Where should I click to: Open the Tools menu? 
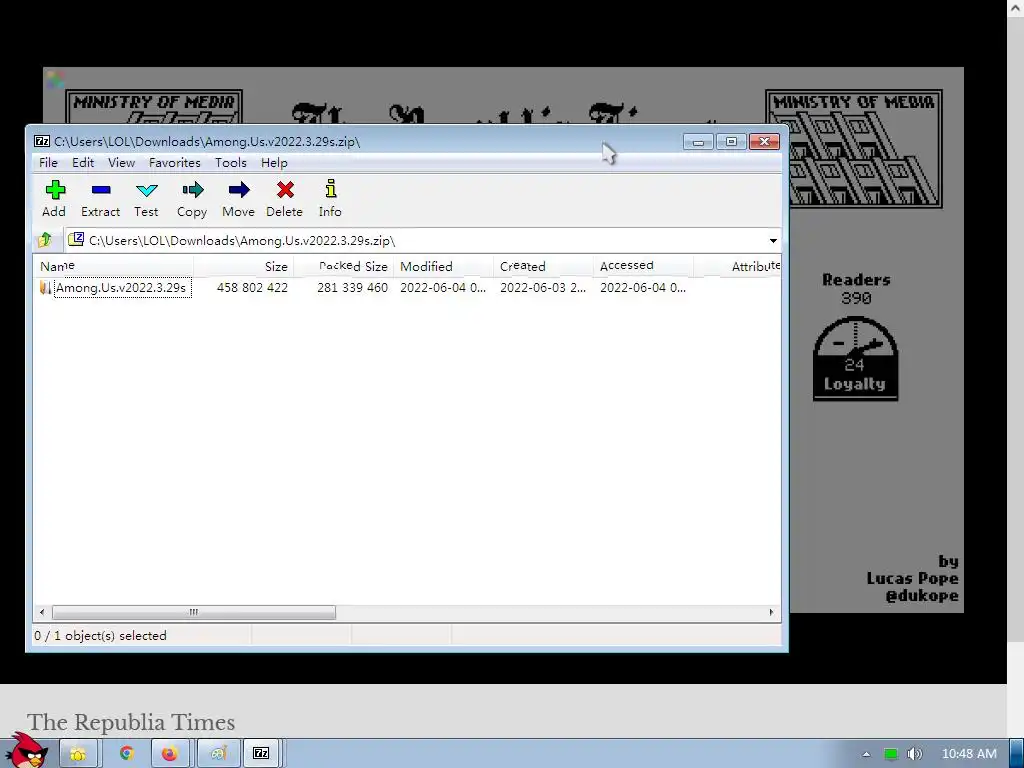pyautogui.click(x=231, y=163)
